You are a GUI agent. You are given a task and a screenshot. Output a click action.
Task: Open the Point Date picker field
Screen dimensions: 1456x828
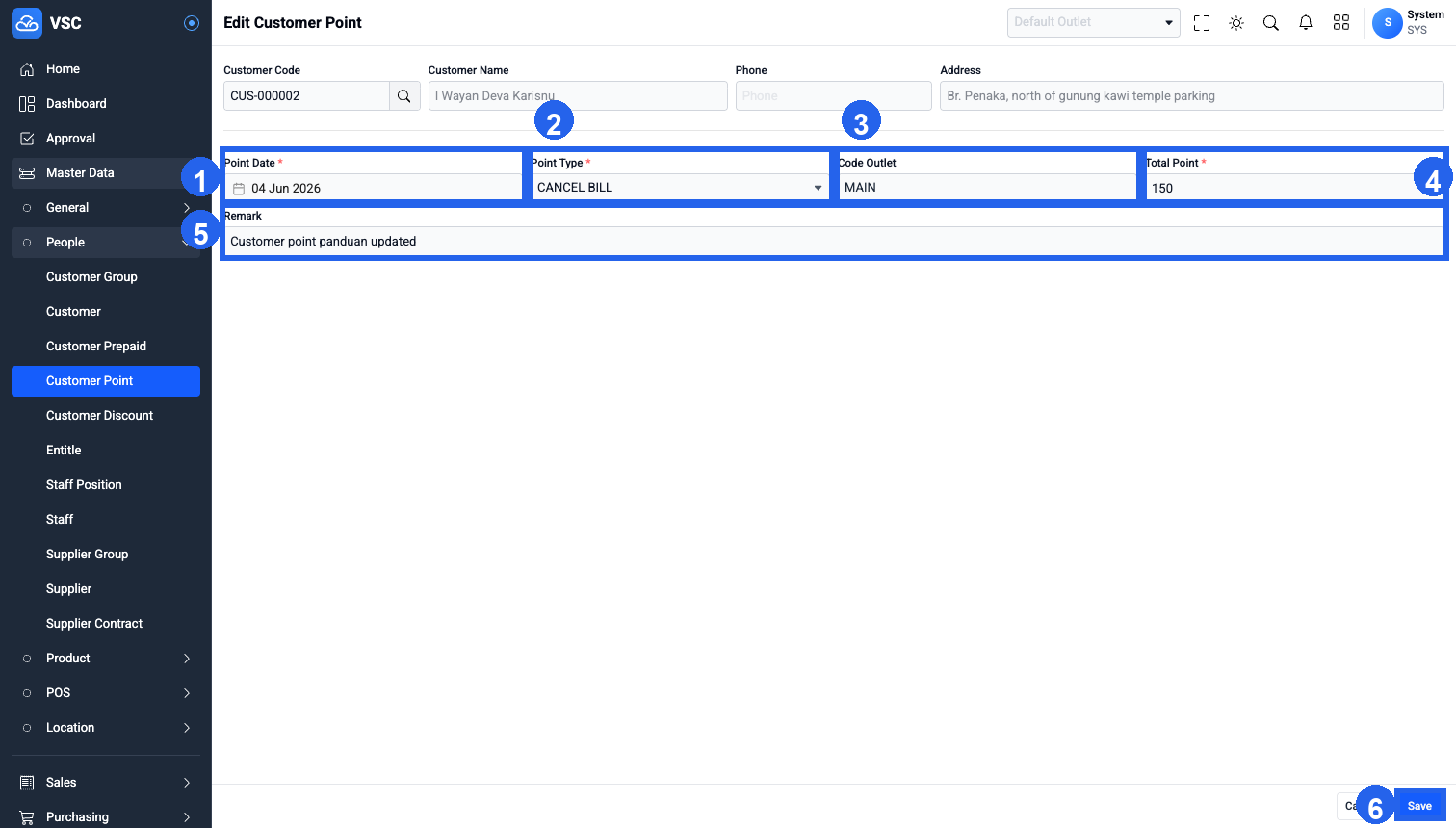[x=374, y=188]
